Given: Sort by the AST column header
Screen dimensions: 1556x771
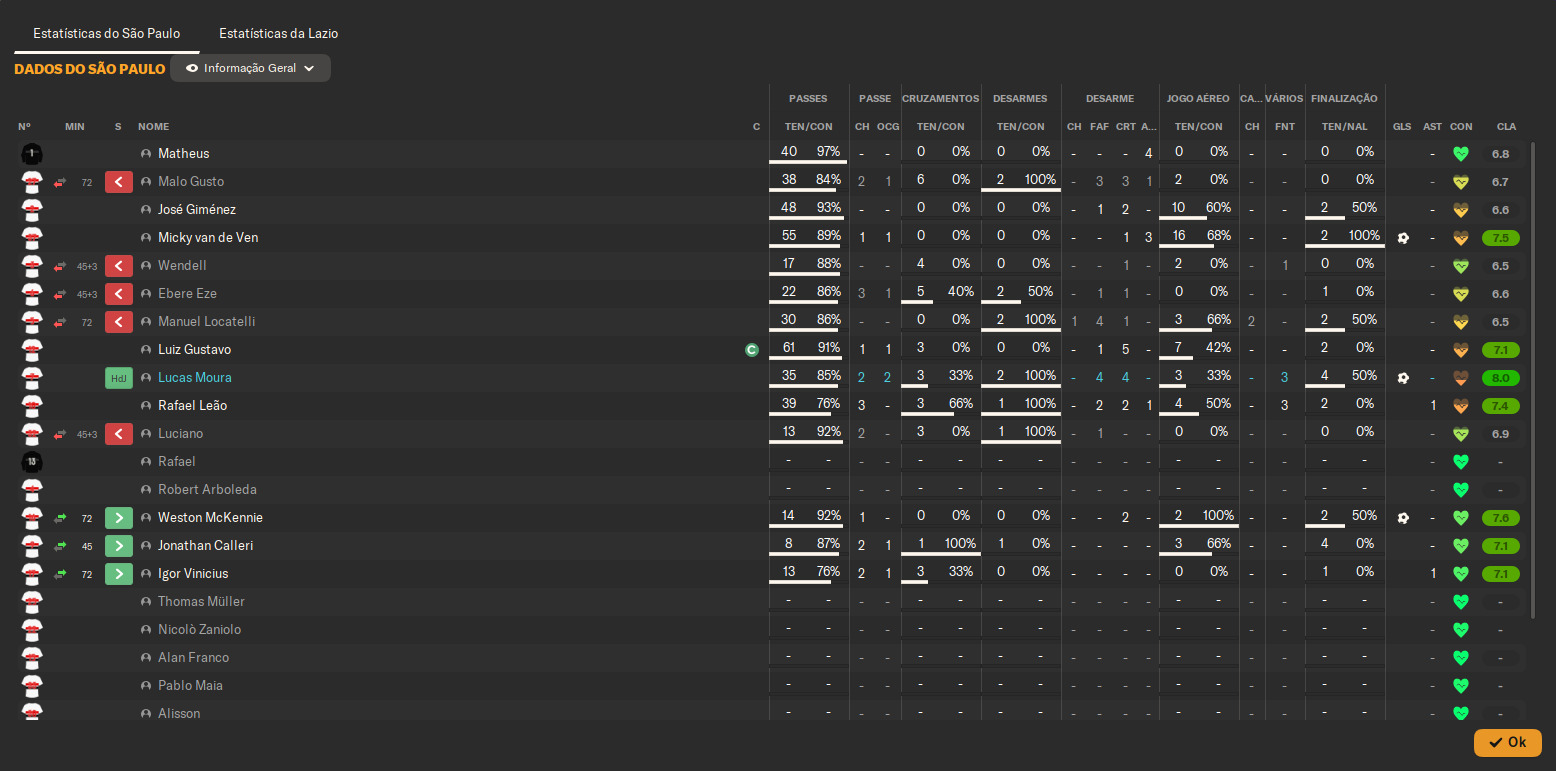Looking at the screenshot, I should coord(1433,127).
